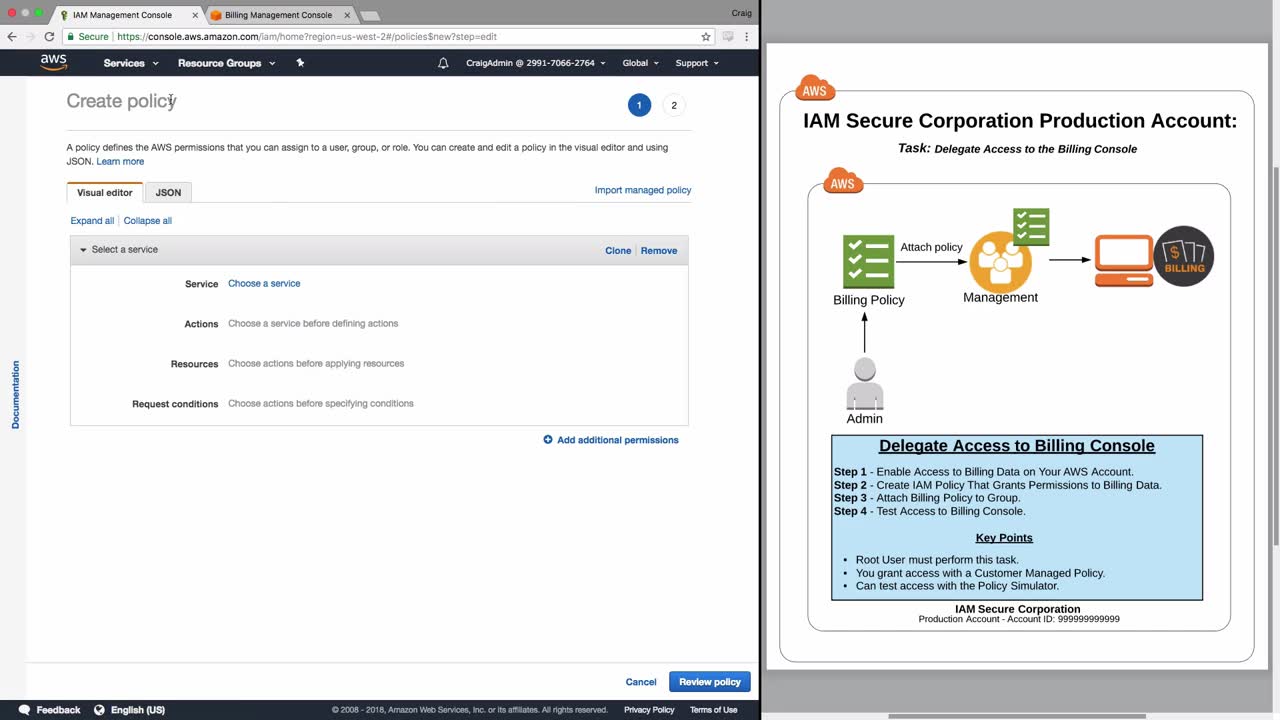Click the 'Key Points' heading in the slide
Image resolution: width=1280 pixels, height=720 pixels.
pos(1004,538)
